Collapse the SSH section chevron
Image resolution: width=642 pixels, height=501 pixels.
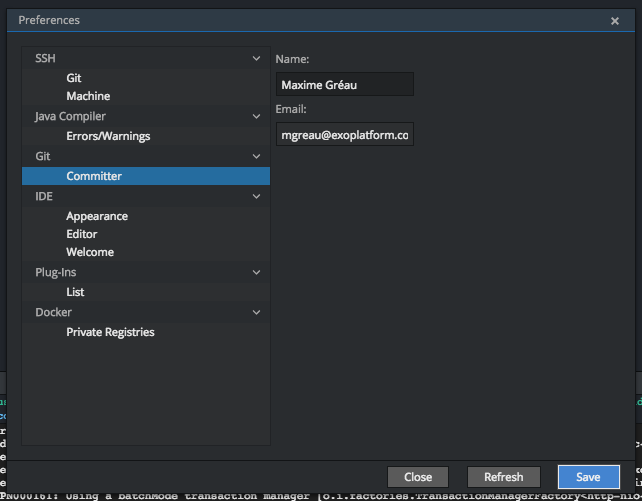(x=256, y=59)
